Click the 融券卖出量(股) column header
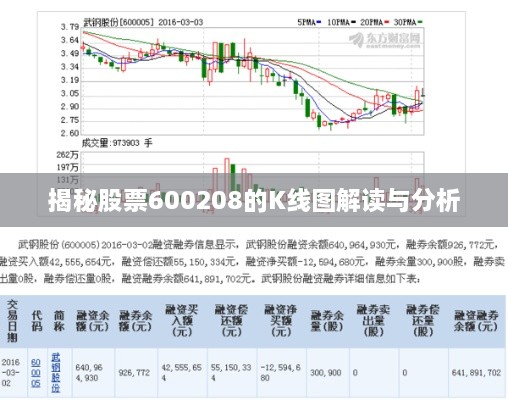Image resolution: width=508 pixels, height=400 pixels. [373, 321]
